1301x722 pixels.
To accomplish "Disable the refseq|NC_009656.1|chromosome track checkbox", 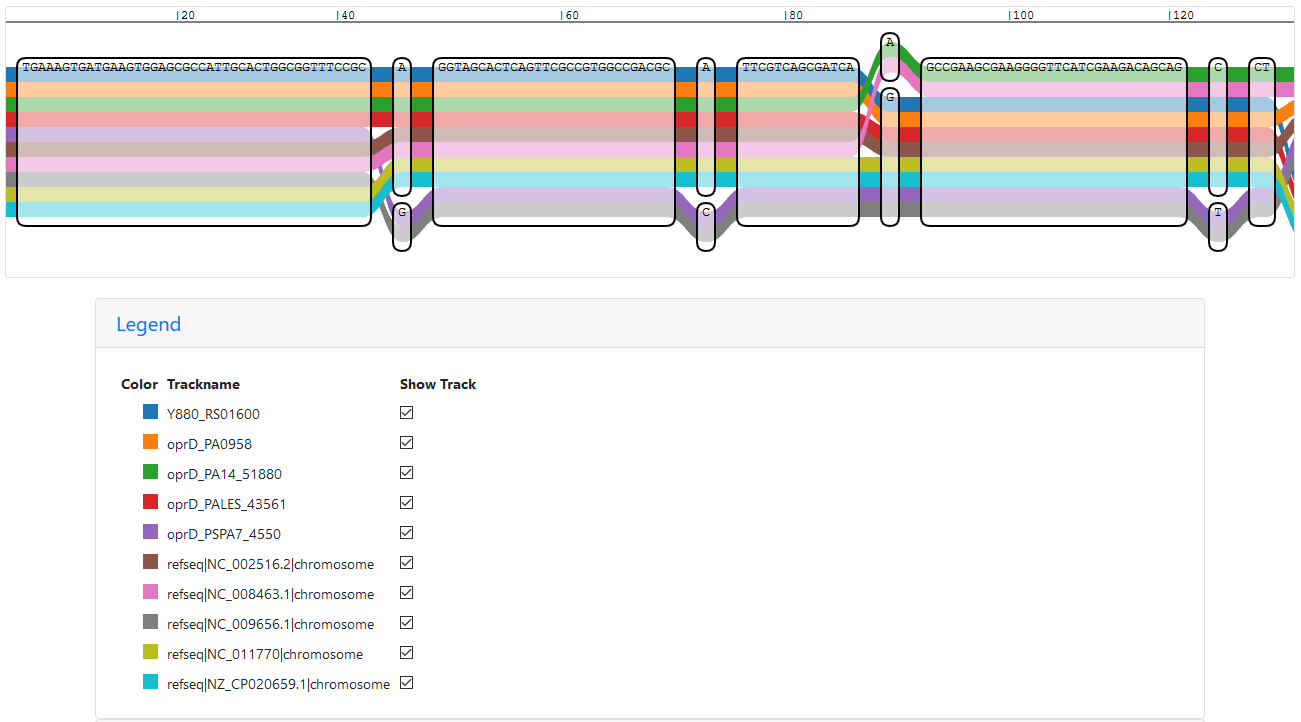I will [406, 623].
